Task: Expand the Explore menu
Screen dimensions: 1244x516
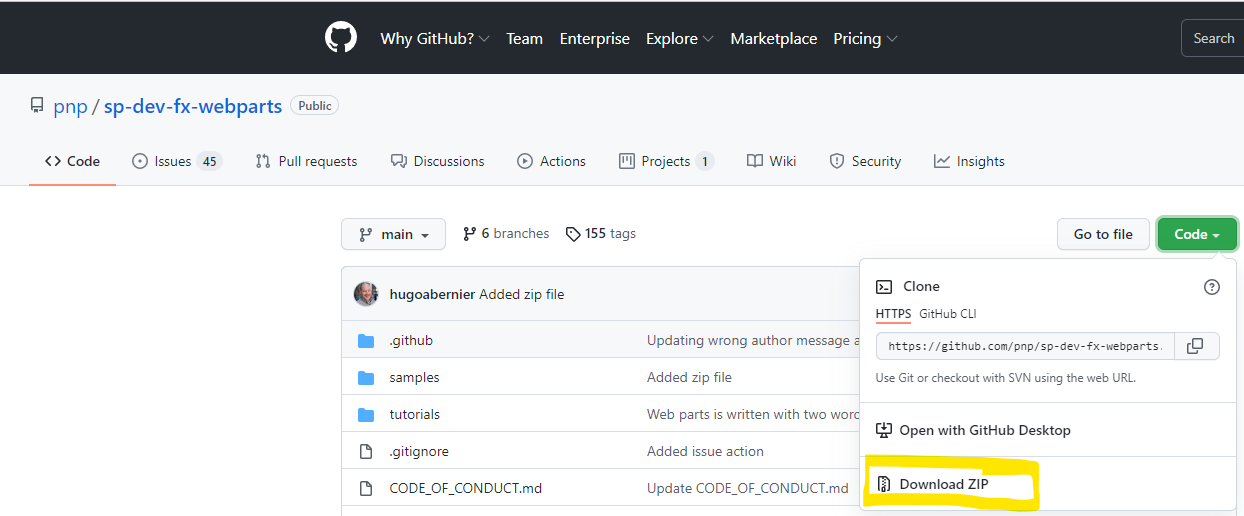Action: (x=680, y=39)
